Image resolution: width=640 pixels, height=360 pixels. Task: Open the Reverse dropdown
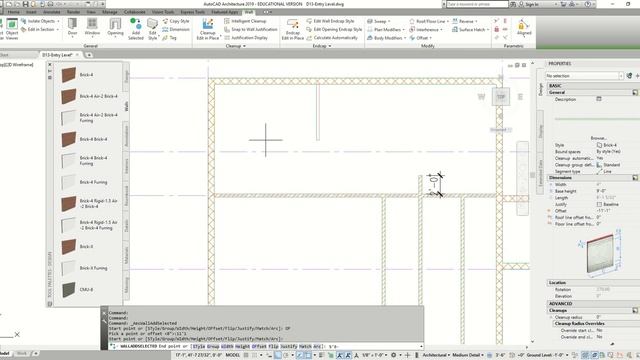pyautogui.click(x=465, y=21)
